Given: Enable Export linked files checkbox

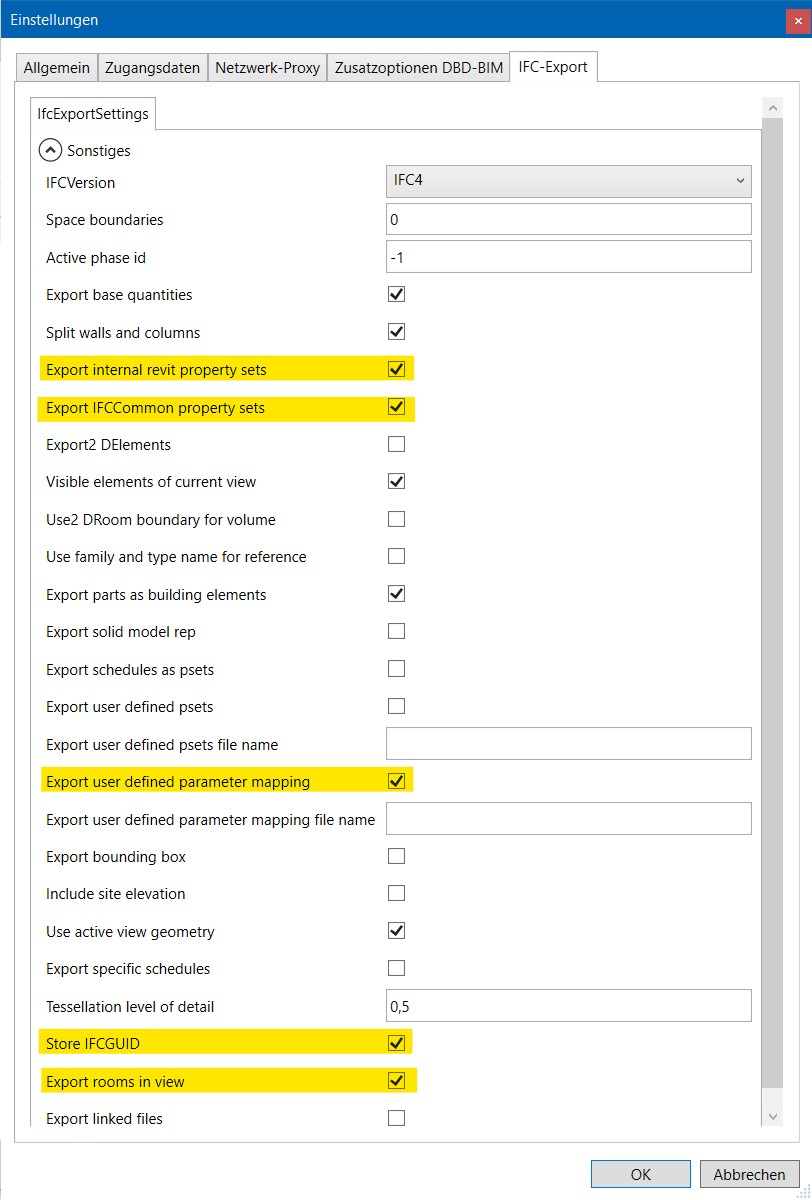Looking at the screenshot, I should coord(396,1118).
